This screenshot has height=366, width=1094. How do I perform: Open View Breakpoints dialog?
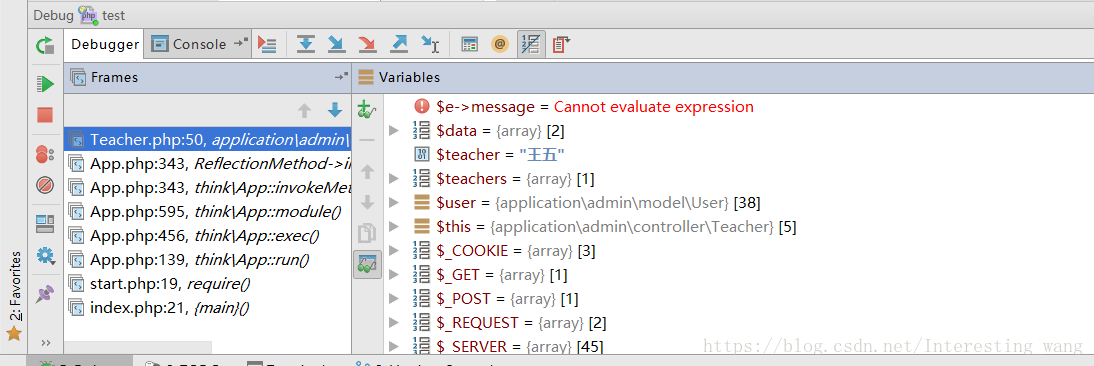point(45,154)
